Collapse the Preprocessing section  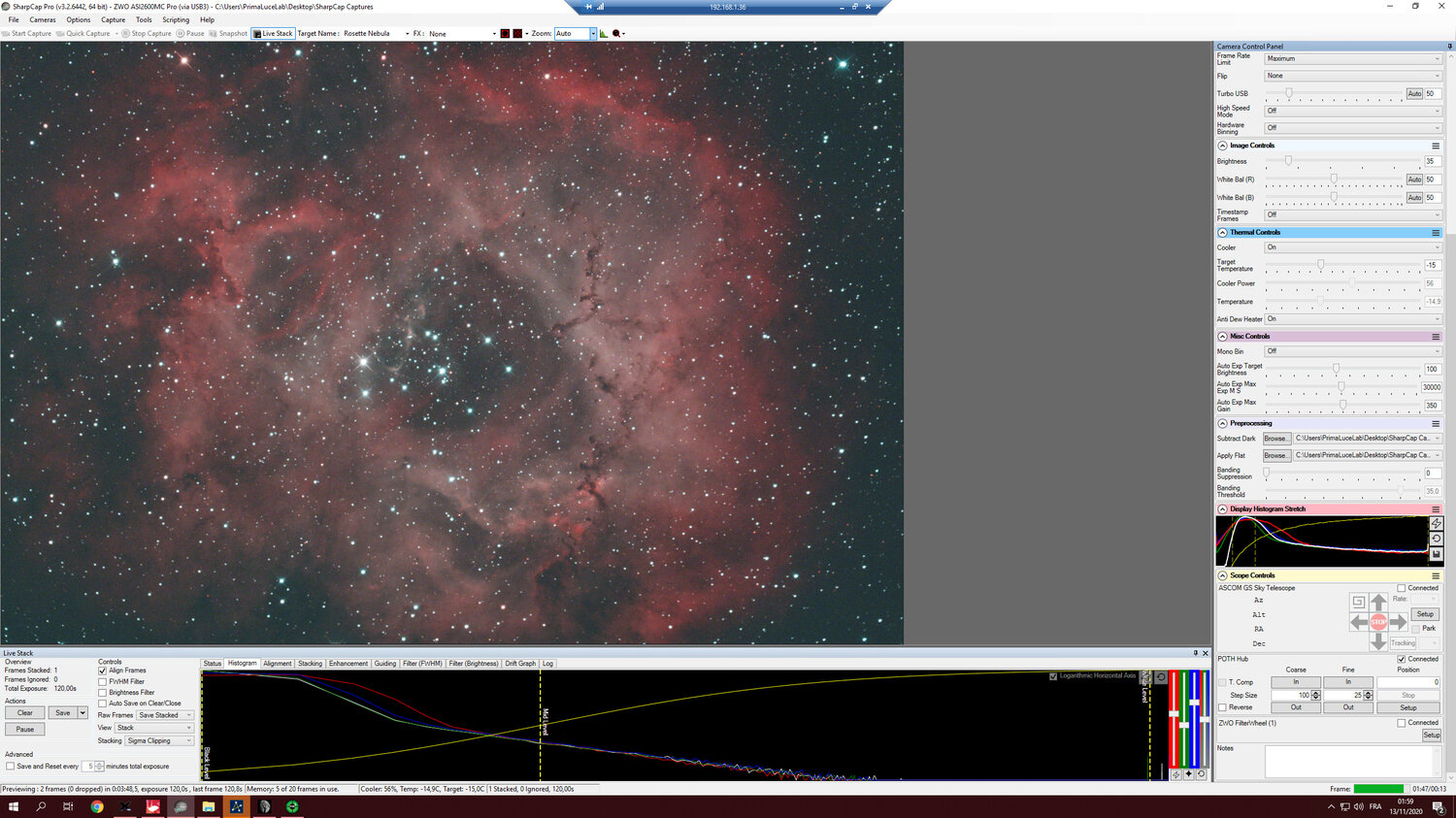coord(1222,424)
